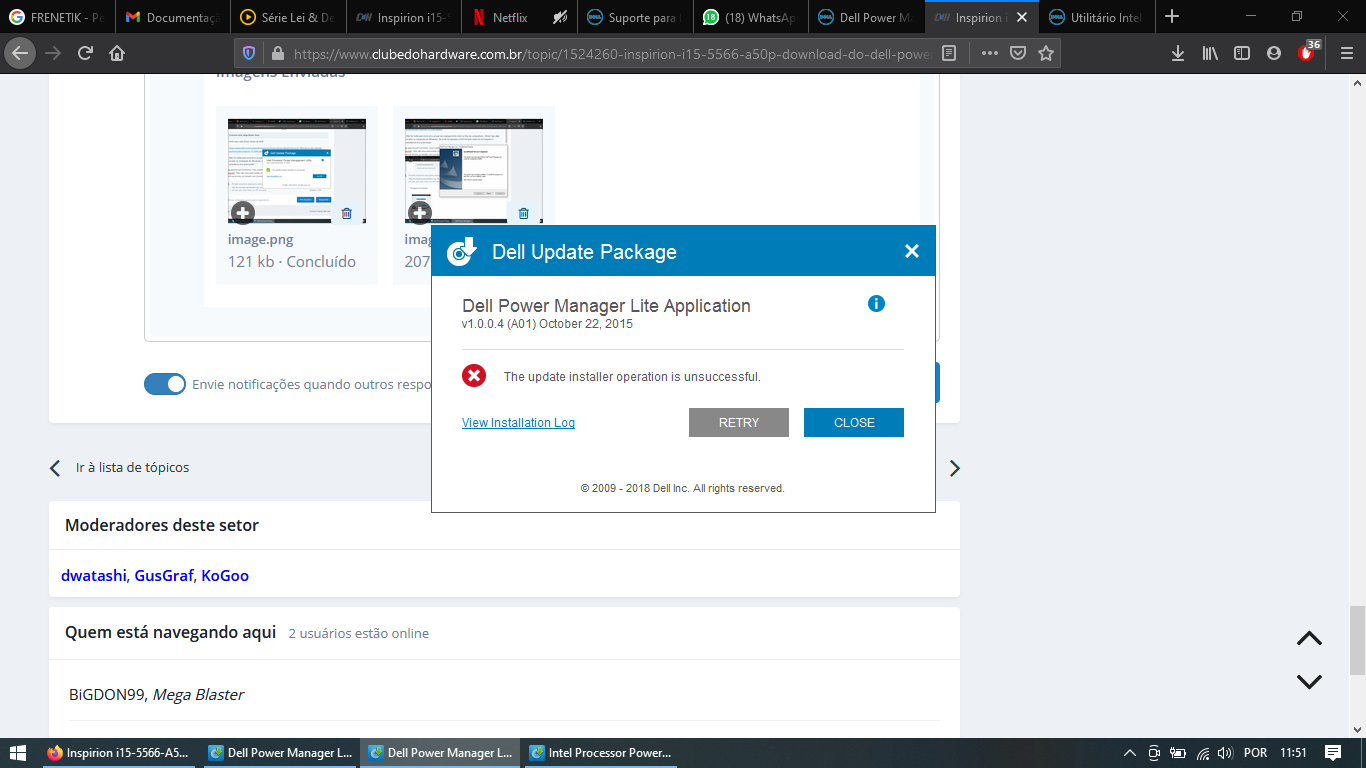
Task: Close the active Inspirion tab
Action: (1022, 17)
